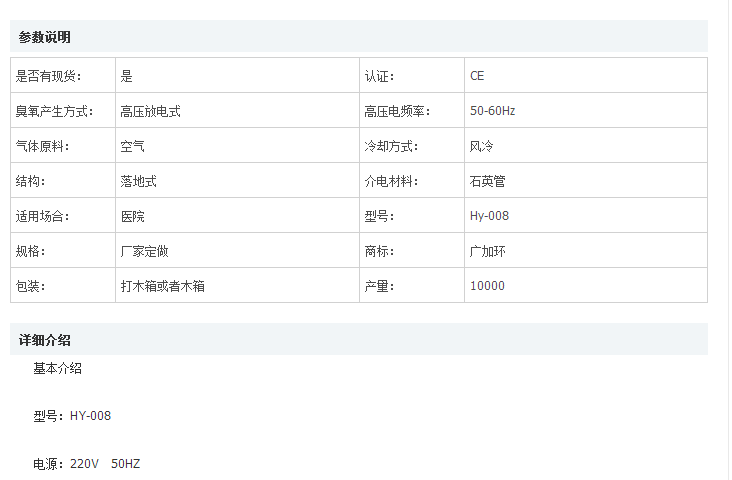Image resolution: width=732 pixels, height=480 pixels.
Task: Click the 空气 gas source cell
Action: coord(132,146)
